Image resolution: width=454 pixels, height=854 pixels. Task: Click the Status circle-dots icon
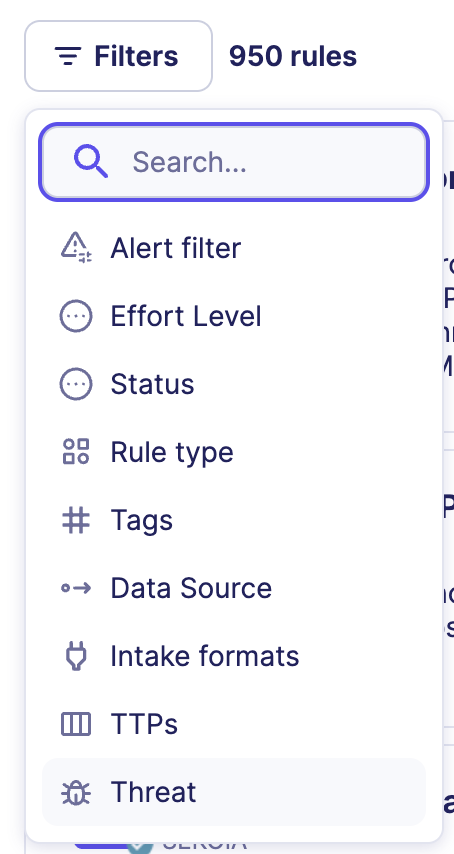[x=76, y=384]
